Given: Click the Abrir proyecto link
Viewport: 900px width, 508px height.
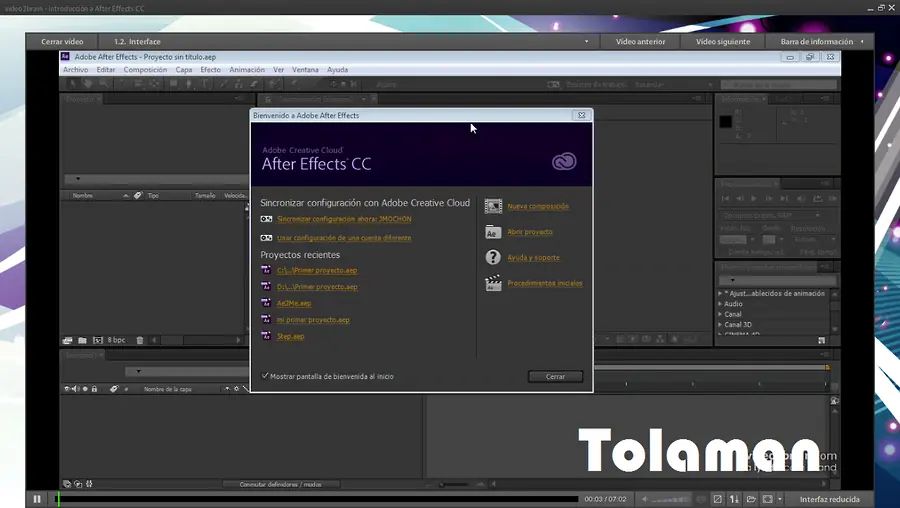Looking at the screenshot, I should click(530, 232).
